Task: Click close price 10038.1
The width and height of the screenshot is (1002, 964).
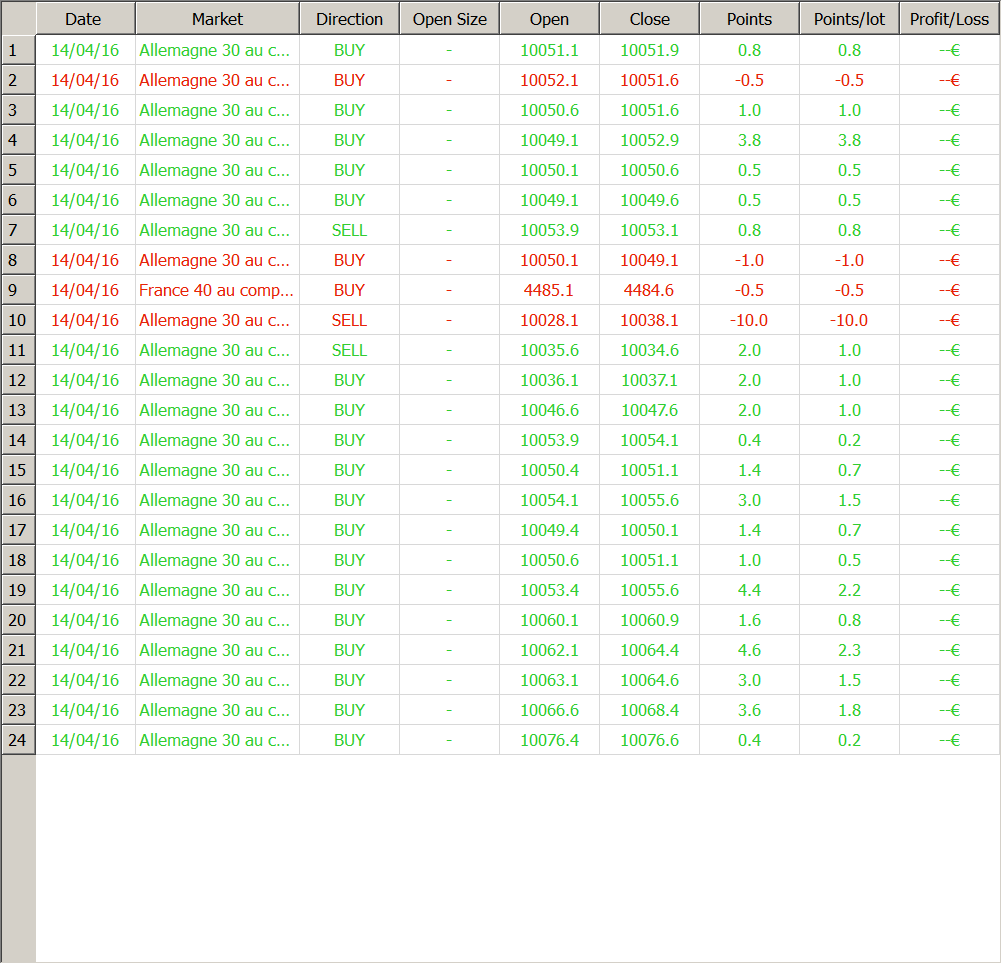Action: point(649,320)
